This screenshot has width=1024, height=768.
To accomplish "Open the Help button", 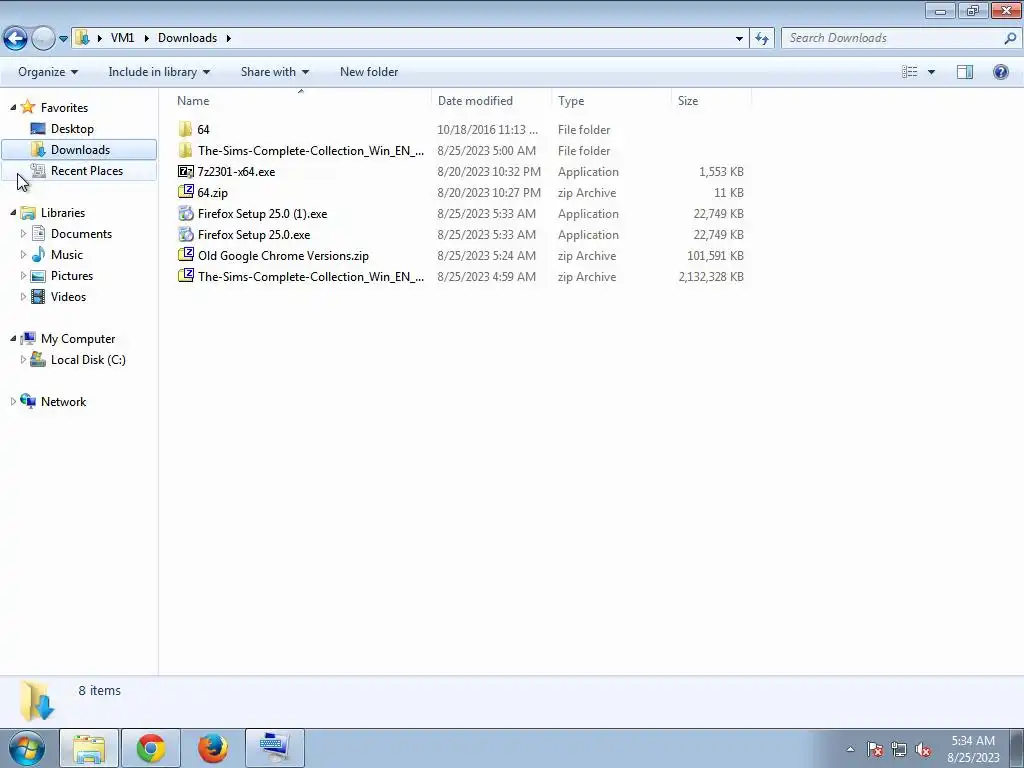I will [x=1000, y=72].
